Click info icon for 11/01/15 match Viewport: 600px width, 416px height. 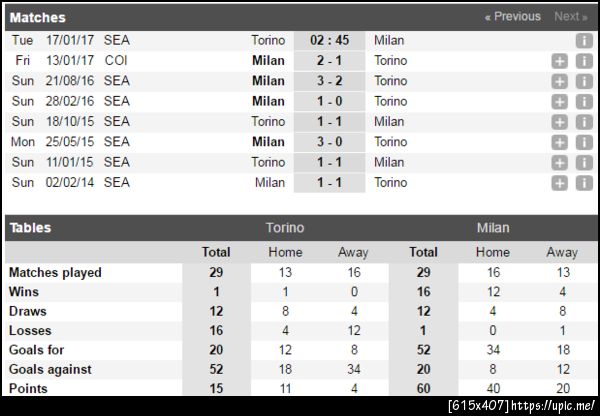pos(583,163)
